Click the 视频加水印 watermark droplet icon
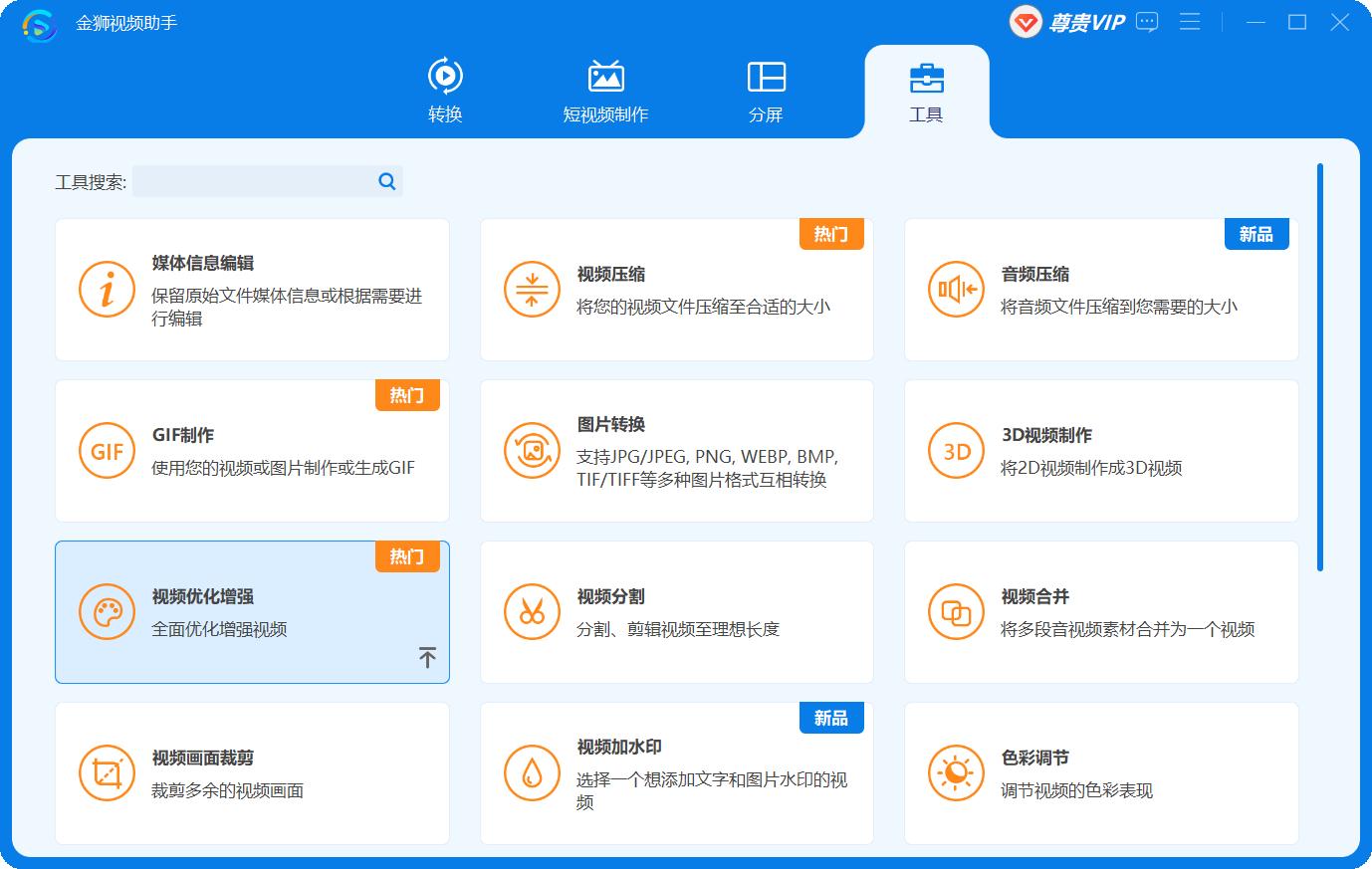This screenshot has width=1372, height=869. 531,772
